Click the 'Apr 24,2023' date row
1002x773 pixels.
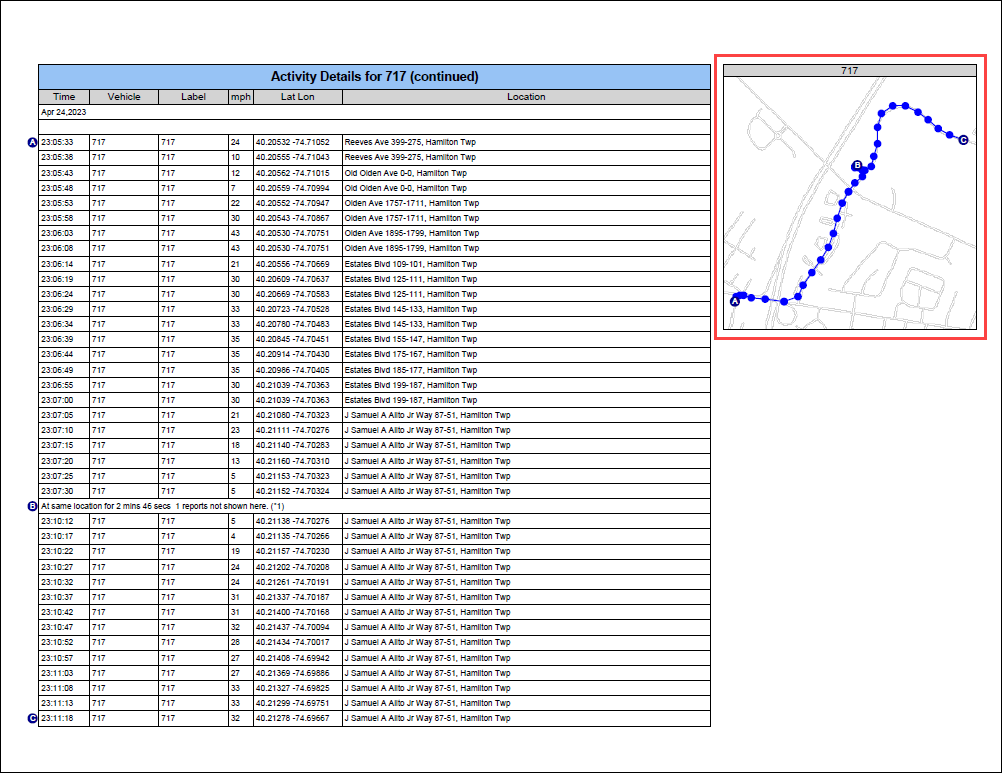tap(374, 112)
